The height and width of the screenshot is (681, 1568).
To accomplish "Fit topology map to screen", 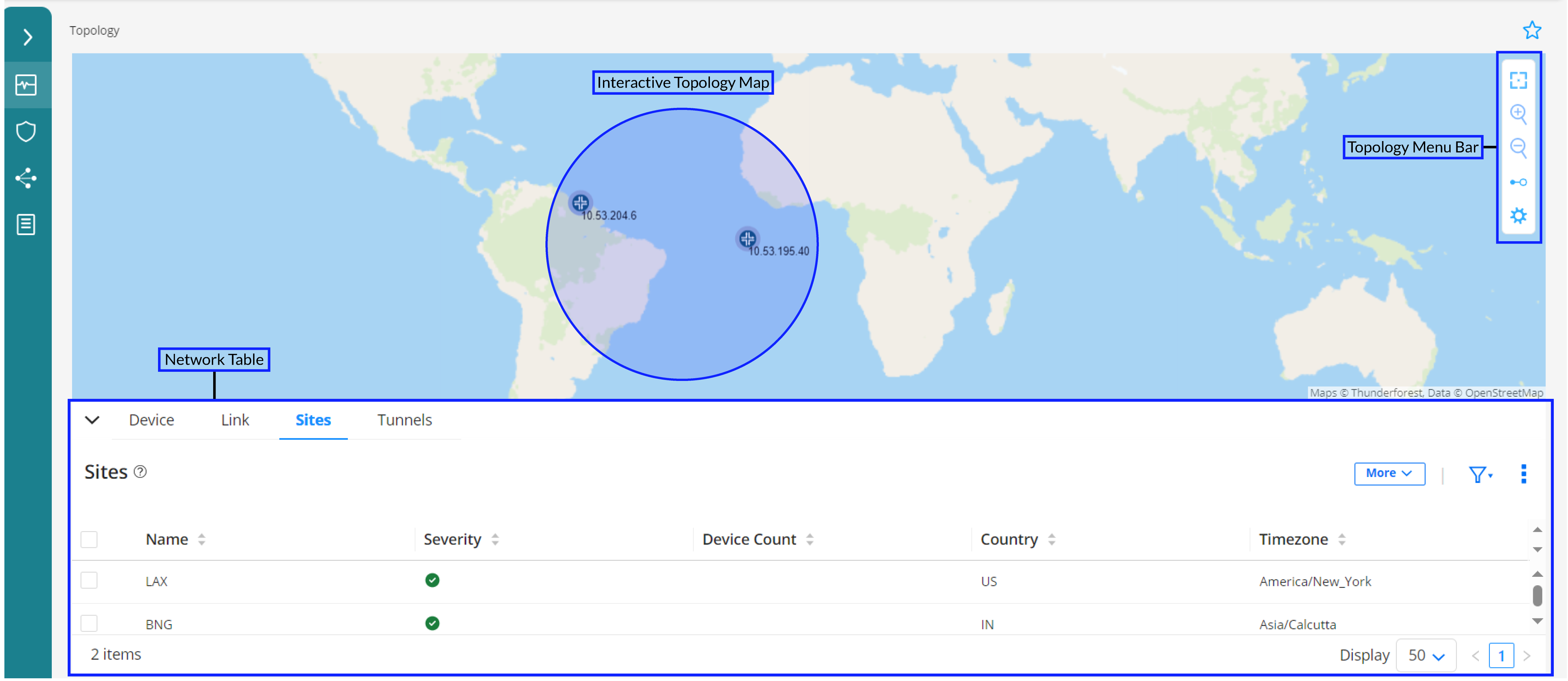I will [x=1519, y=80].
